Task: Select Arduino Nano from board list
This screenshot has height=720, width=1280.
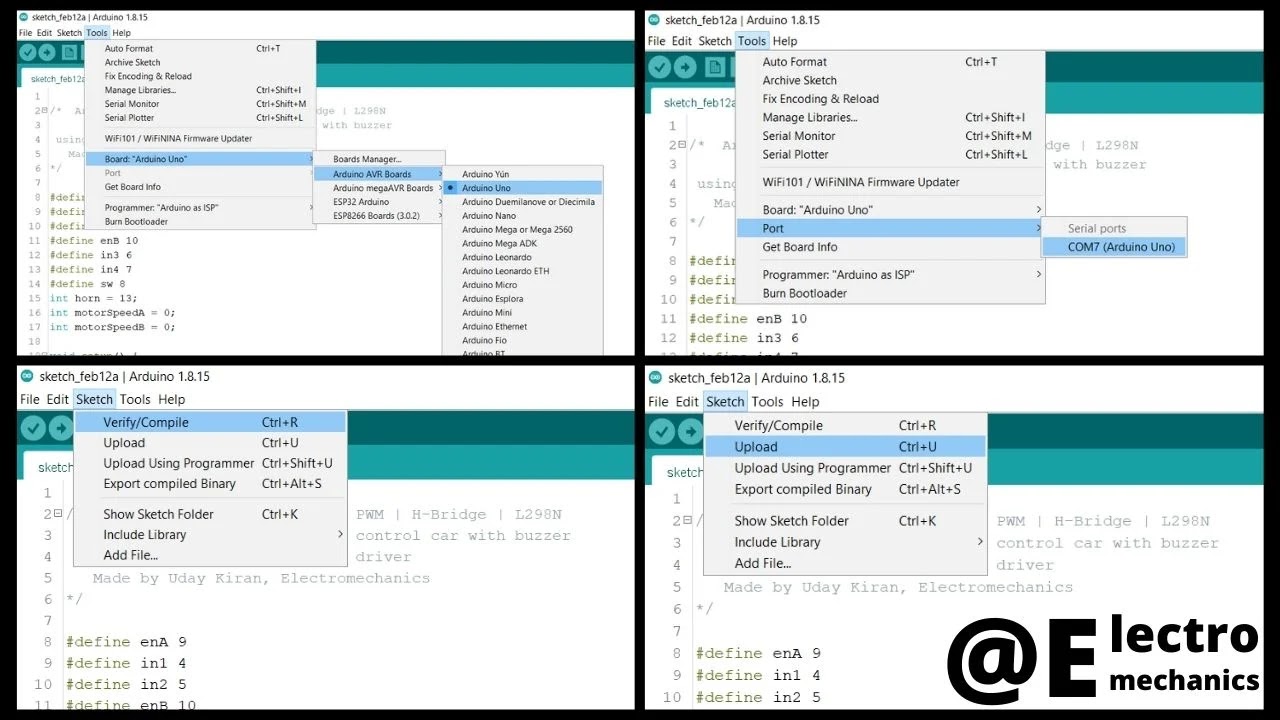Action: point(489,215)
